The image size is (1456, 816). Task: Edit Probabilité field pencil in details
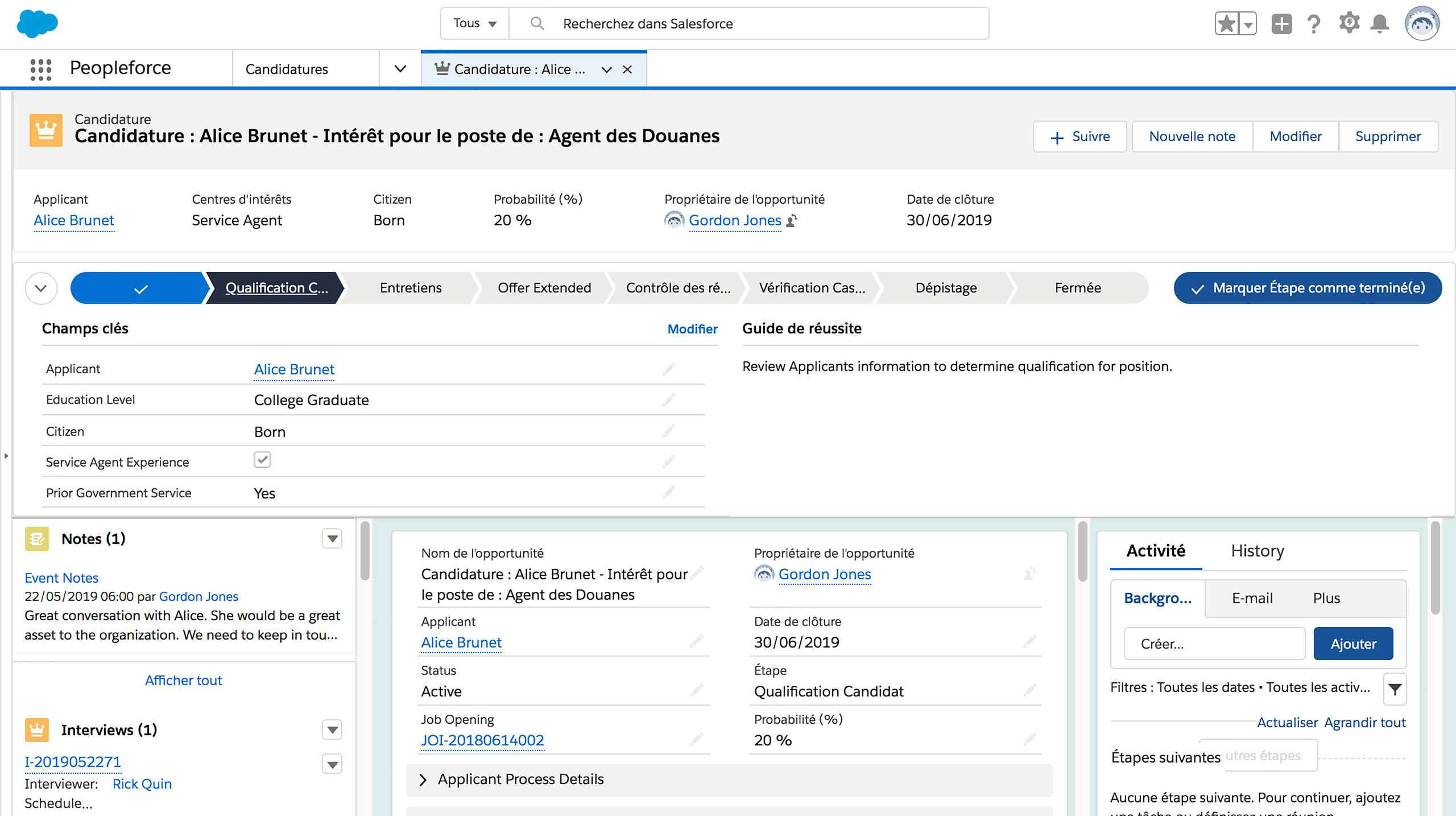tap(1029, 740)
